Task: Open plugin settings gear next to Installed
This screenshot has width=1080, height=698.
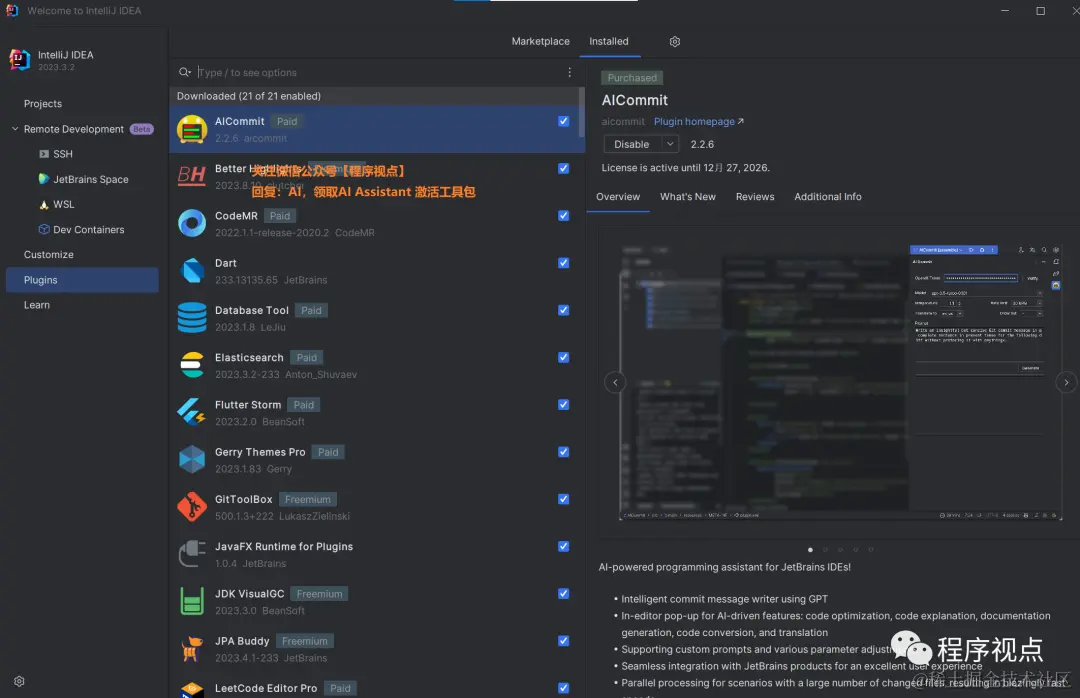Action: click(675, 41)
